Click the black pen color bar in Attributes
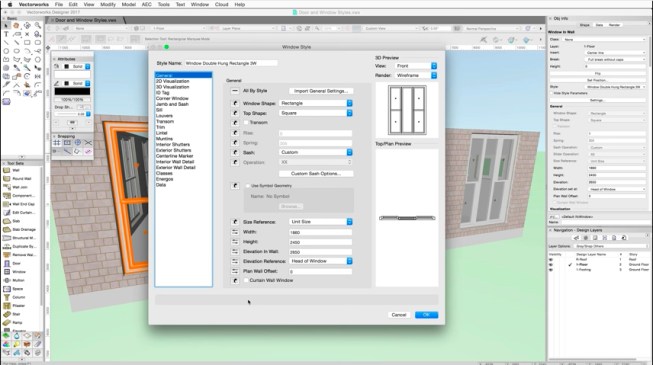 72,91
